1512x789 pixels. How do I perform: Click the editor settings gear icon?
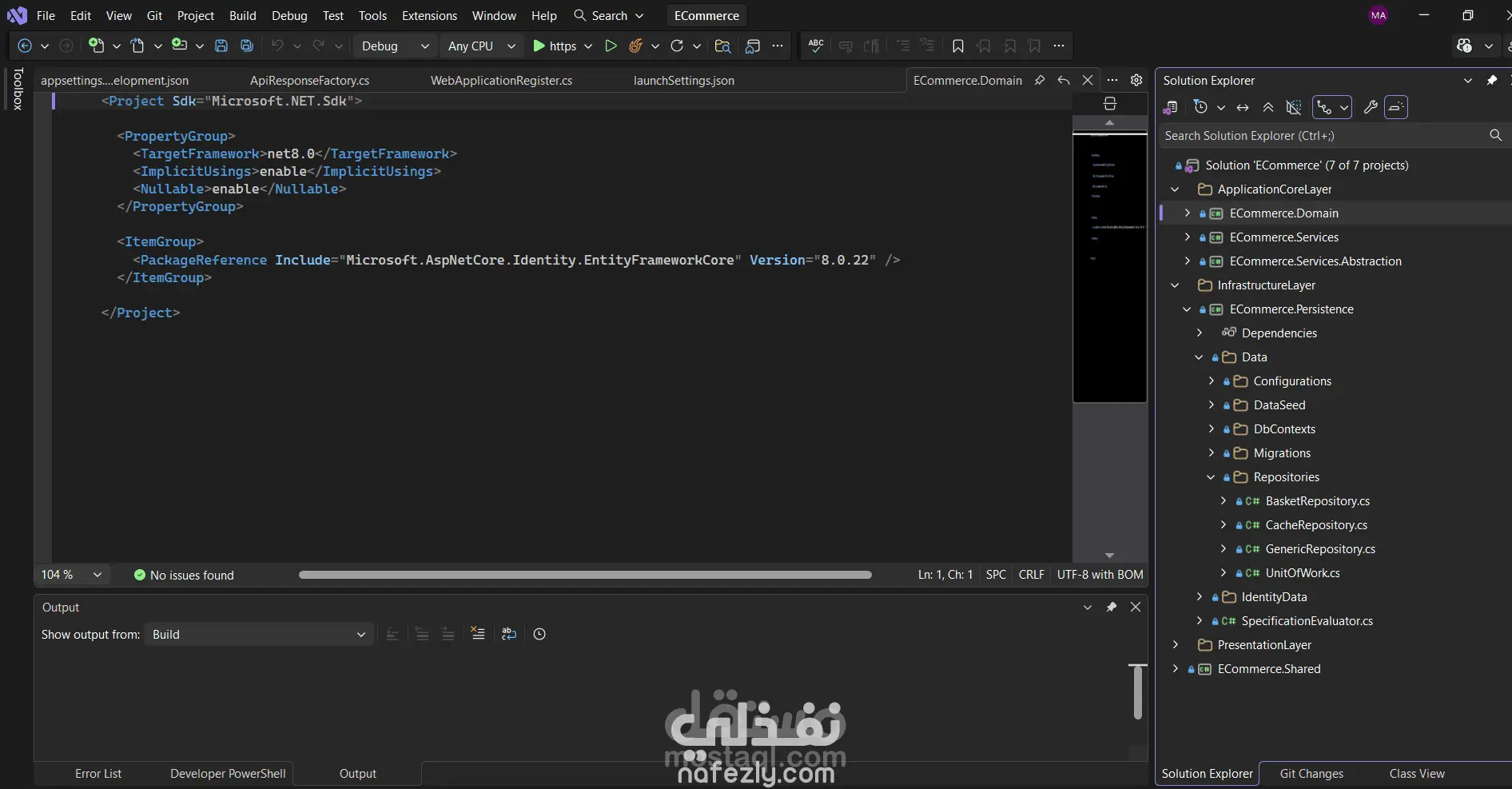[x=1136, y=80]
